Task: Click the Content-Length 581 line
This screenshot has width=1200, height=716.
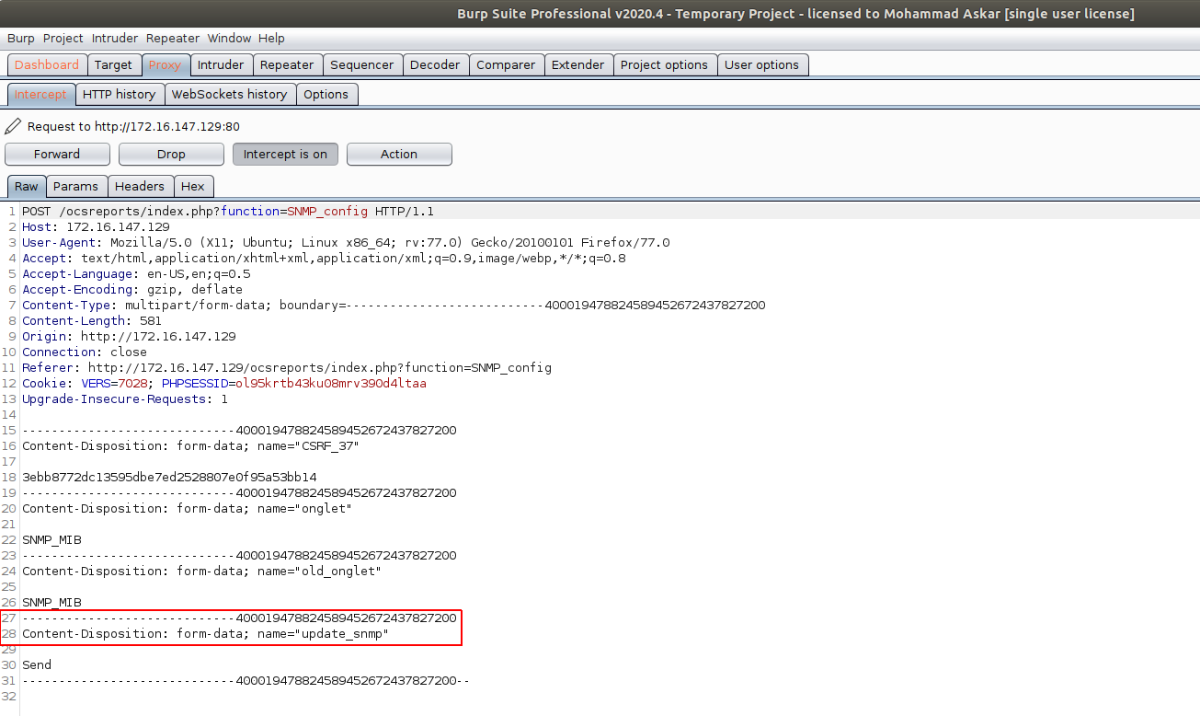Action: click(x=92, y=321)
